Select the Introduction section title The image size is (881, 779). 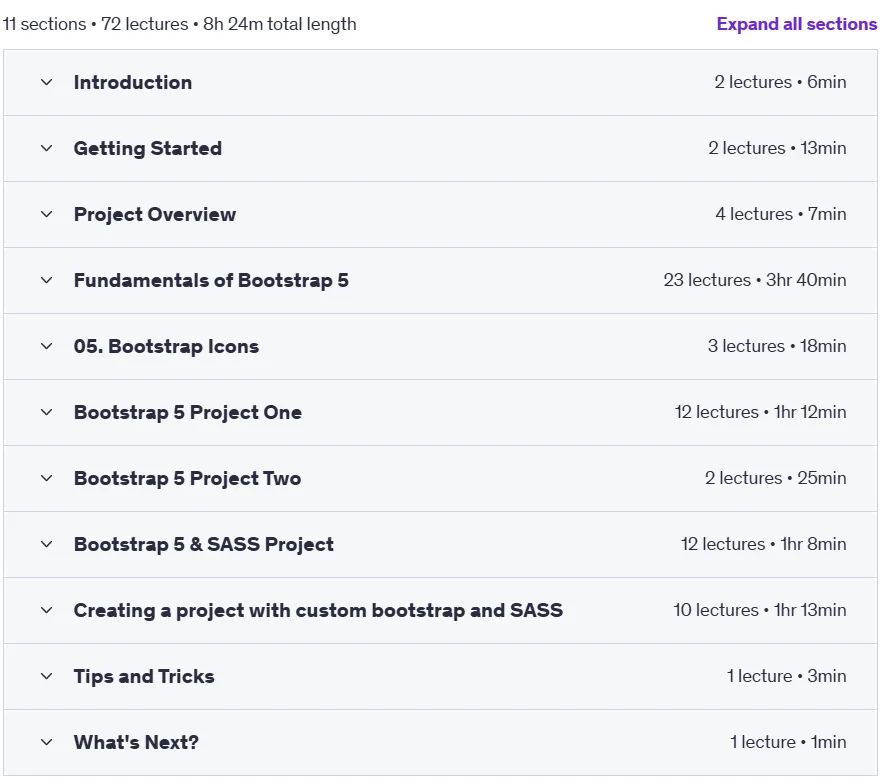coord(133,83)
